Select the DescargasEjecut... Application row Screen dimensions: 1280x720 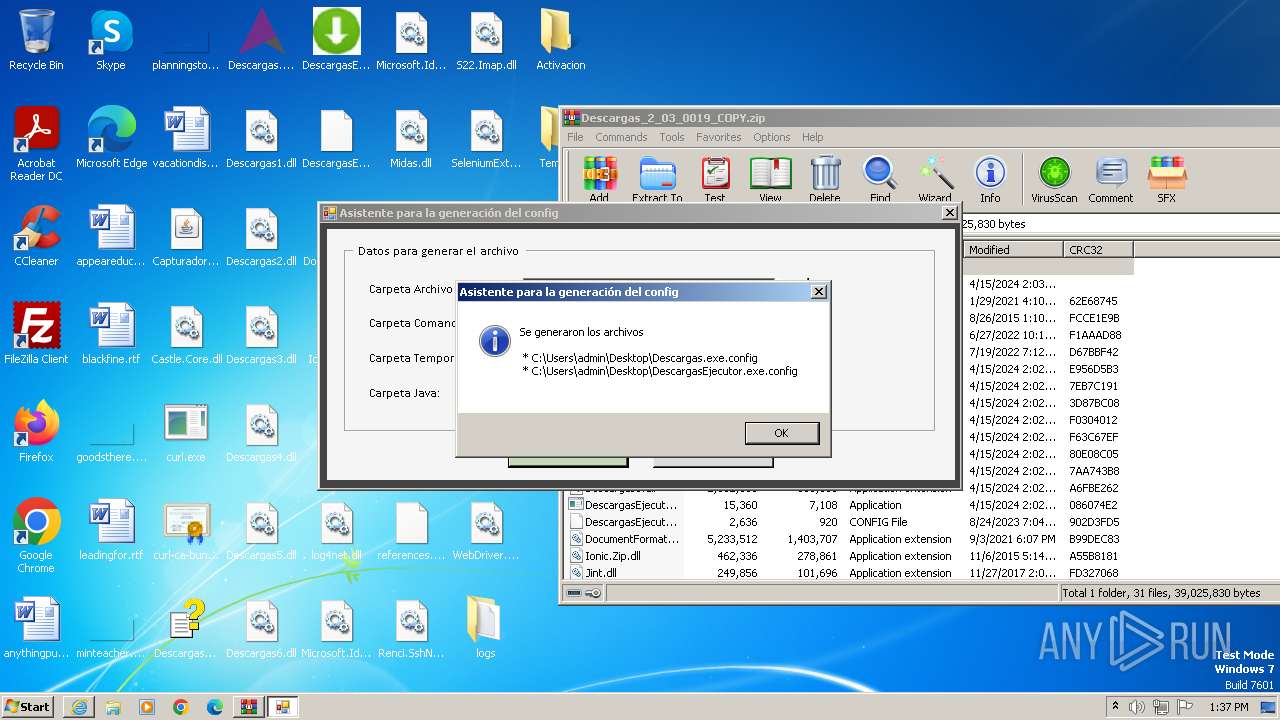(x=850, y=505)
